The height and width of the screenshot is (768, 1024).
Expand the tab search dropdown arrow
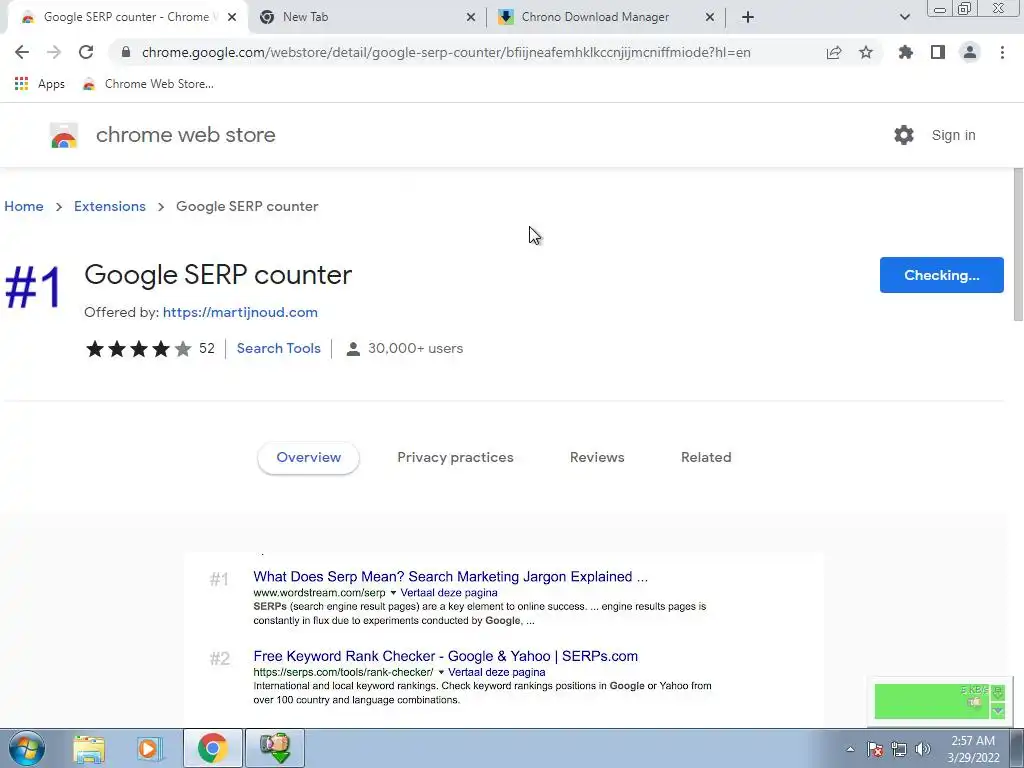pyautogui.click(x=904, y=18)
